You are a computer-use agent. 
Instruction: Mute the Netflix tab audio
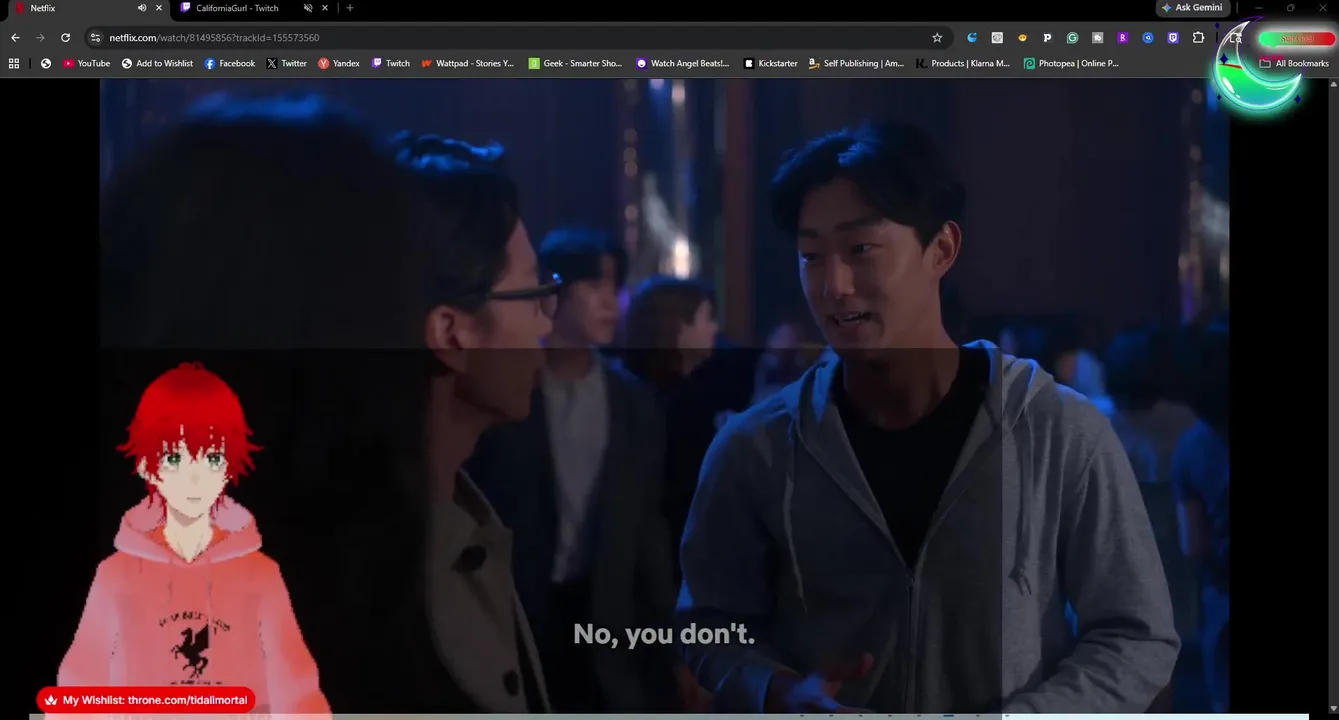coord(141,8)
